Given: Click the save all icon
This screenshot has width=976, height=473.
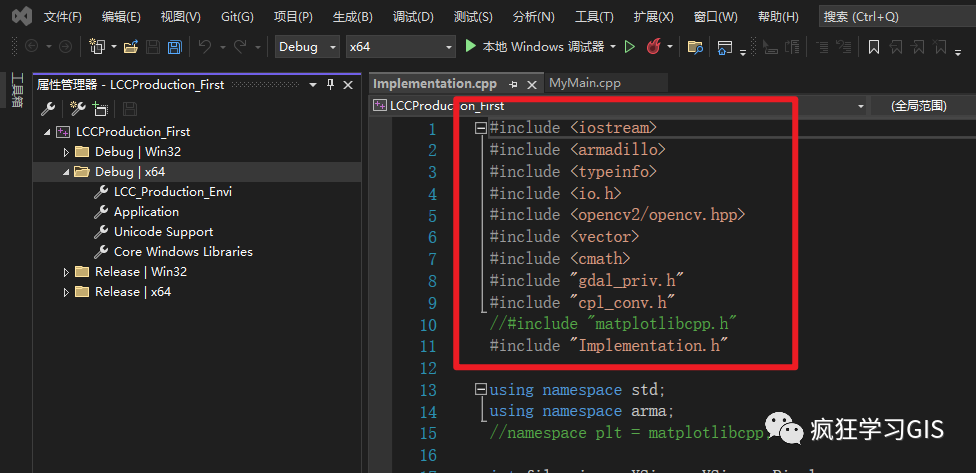Looking at the screenshot, I should coord(174,47).
